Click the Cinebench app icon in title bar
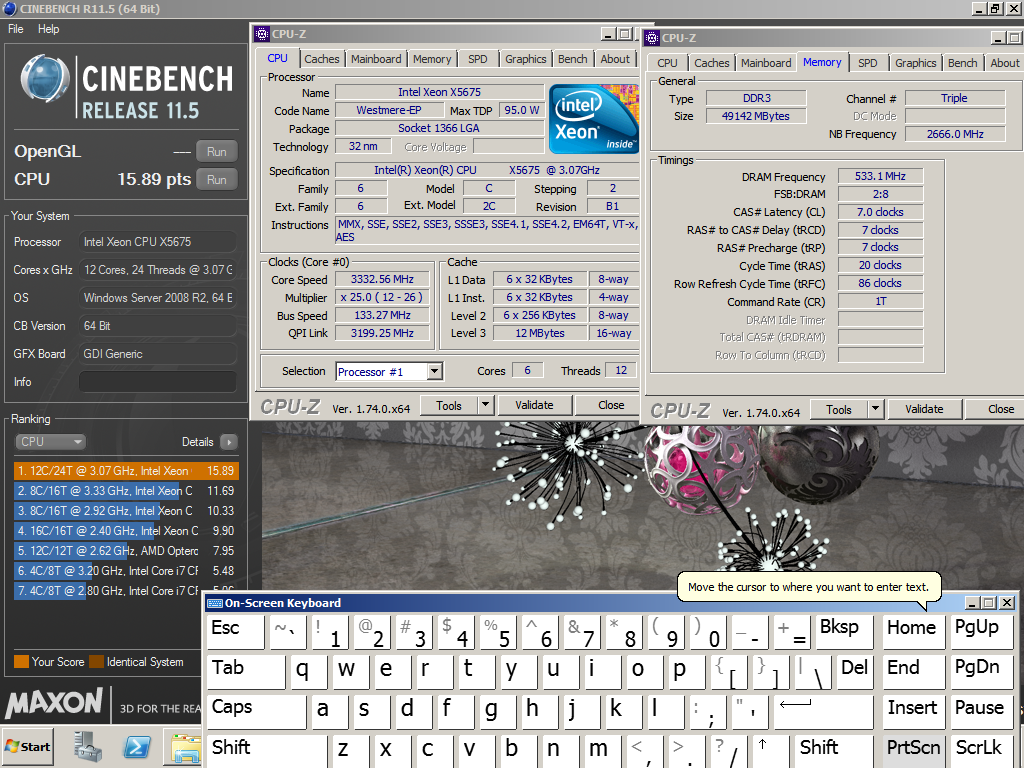This screenshot has height=768, width=1024. pyautogui.click(x=9, y=8)
